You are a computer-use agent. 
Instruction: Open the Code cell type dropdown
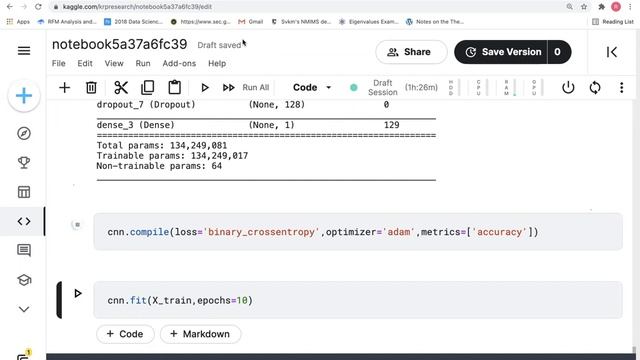312,87
